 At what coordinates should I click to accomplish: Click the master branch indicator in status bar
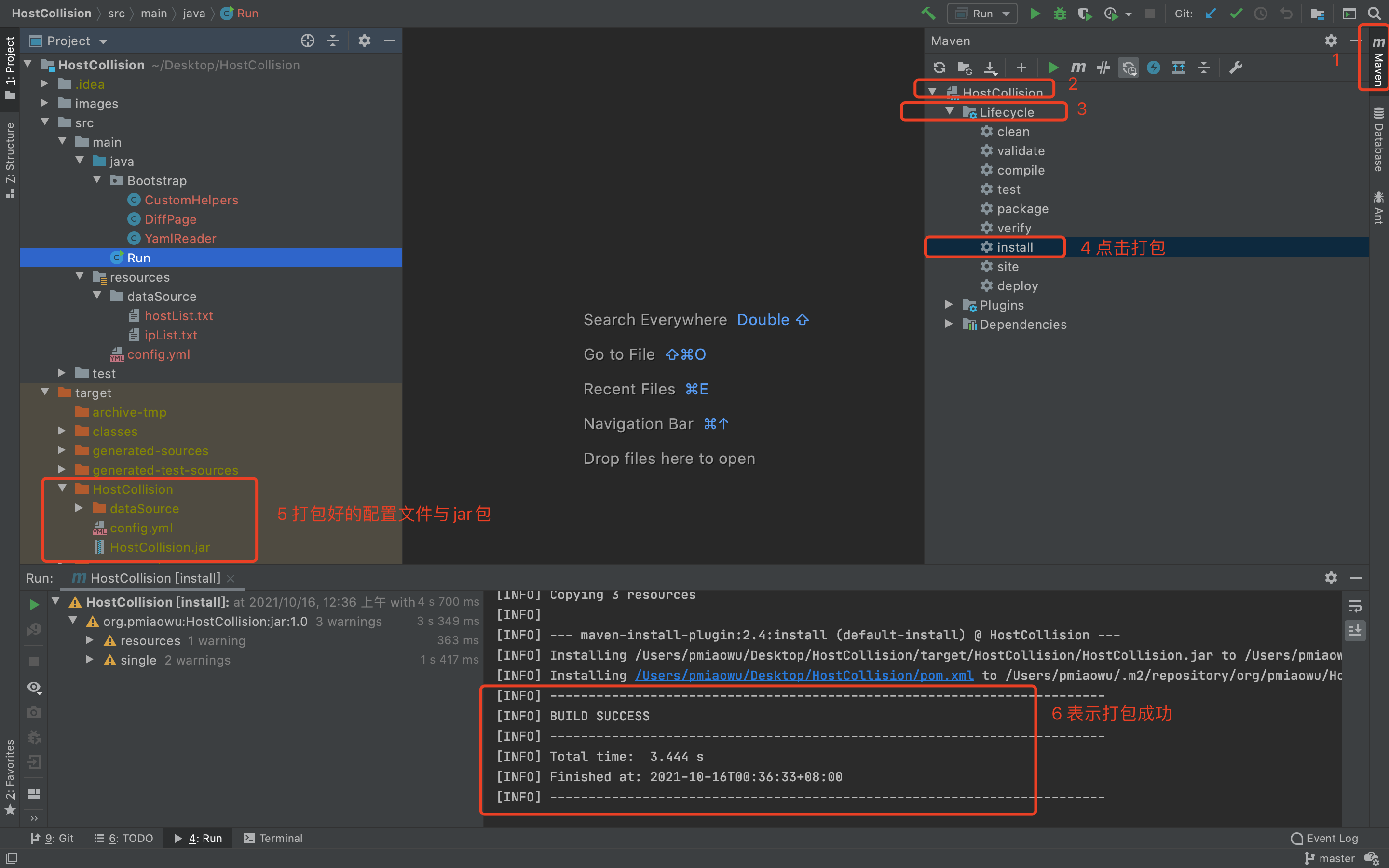(1331, 858)
